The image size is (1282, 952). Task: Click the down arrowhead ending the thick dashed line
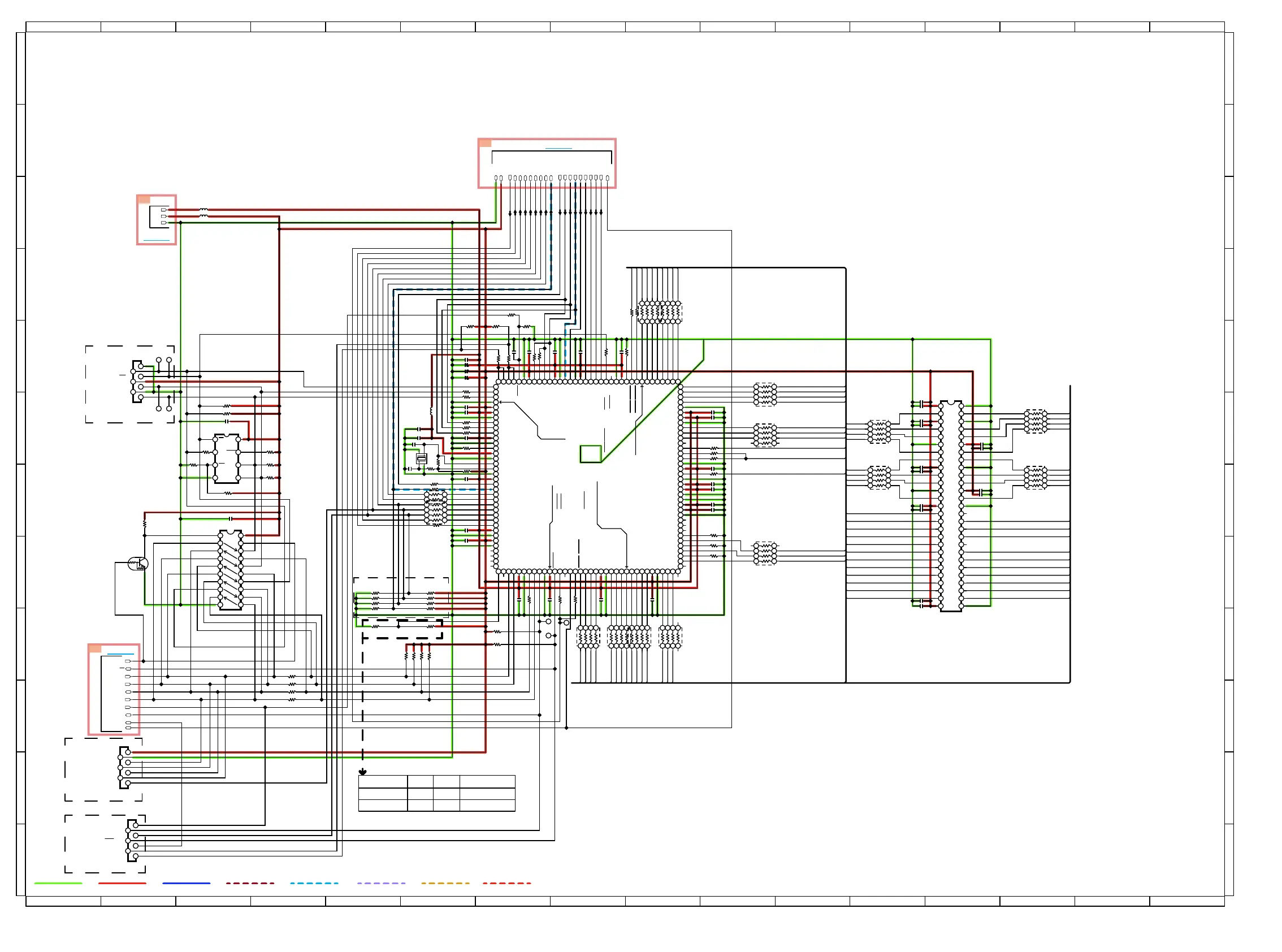pyautogui.click(x=362, y=772)
